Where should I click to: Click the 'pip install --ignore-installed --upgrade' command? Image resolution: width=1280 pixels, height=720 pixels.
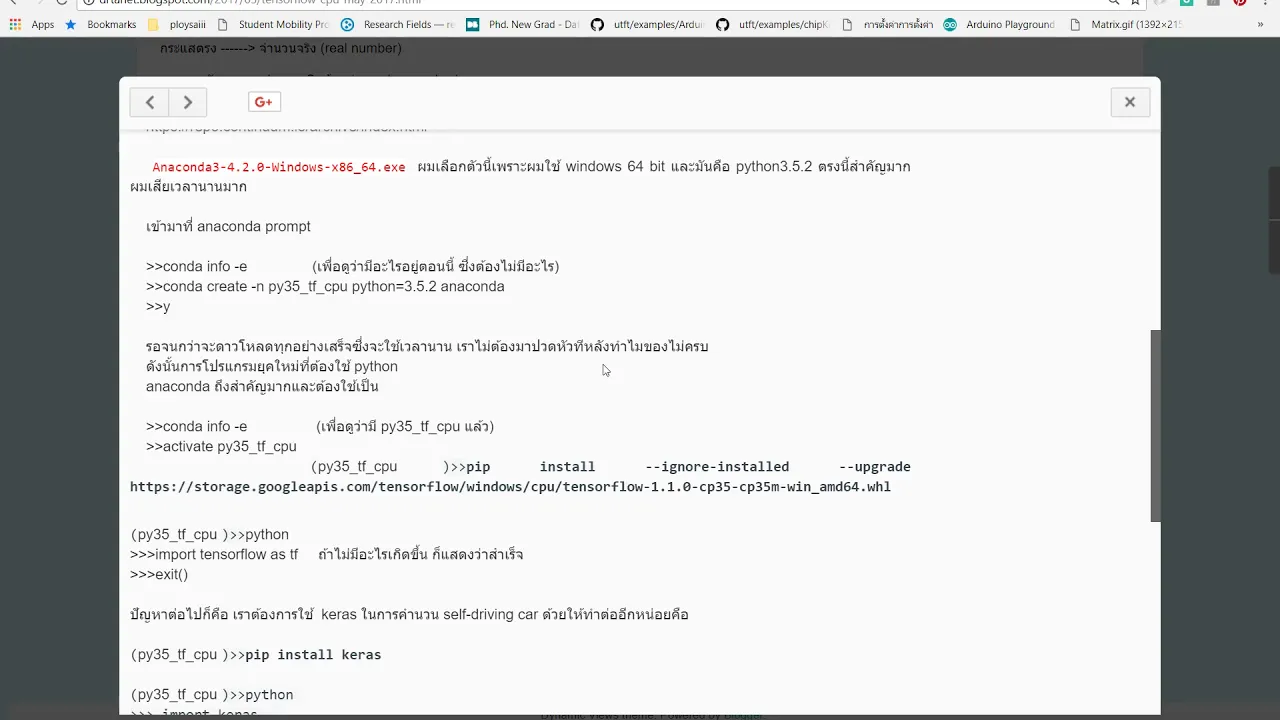click(688, 467)
